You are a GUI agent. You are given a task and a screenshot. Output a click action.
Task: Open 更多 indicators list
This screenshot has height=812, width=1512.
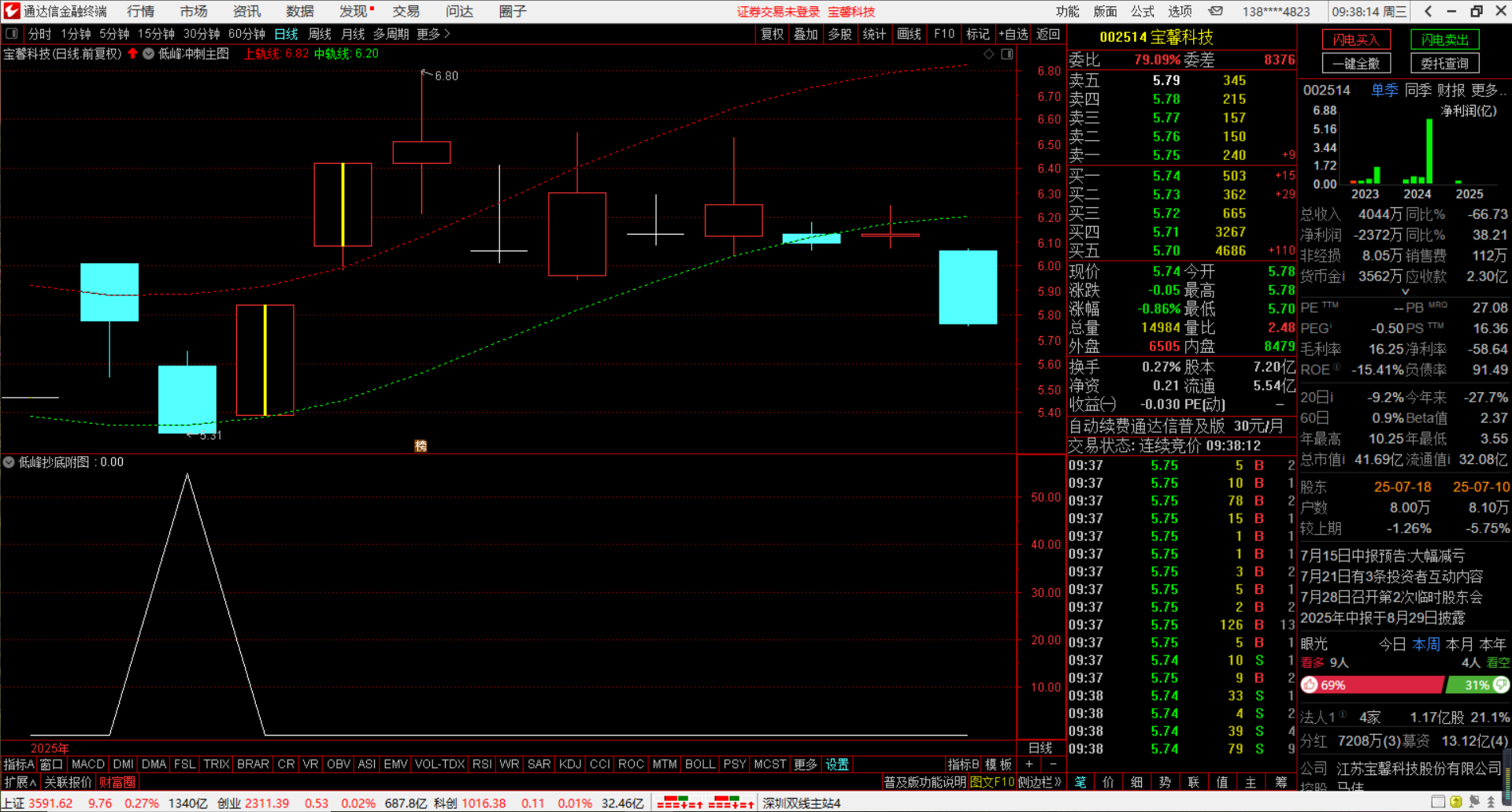(805, 764)
